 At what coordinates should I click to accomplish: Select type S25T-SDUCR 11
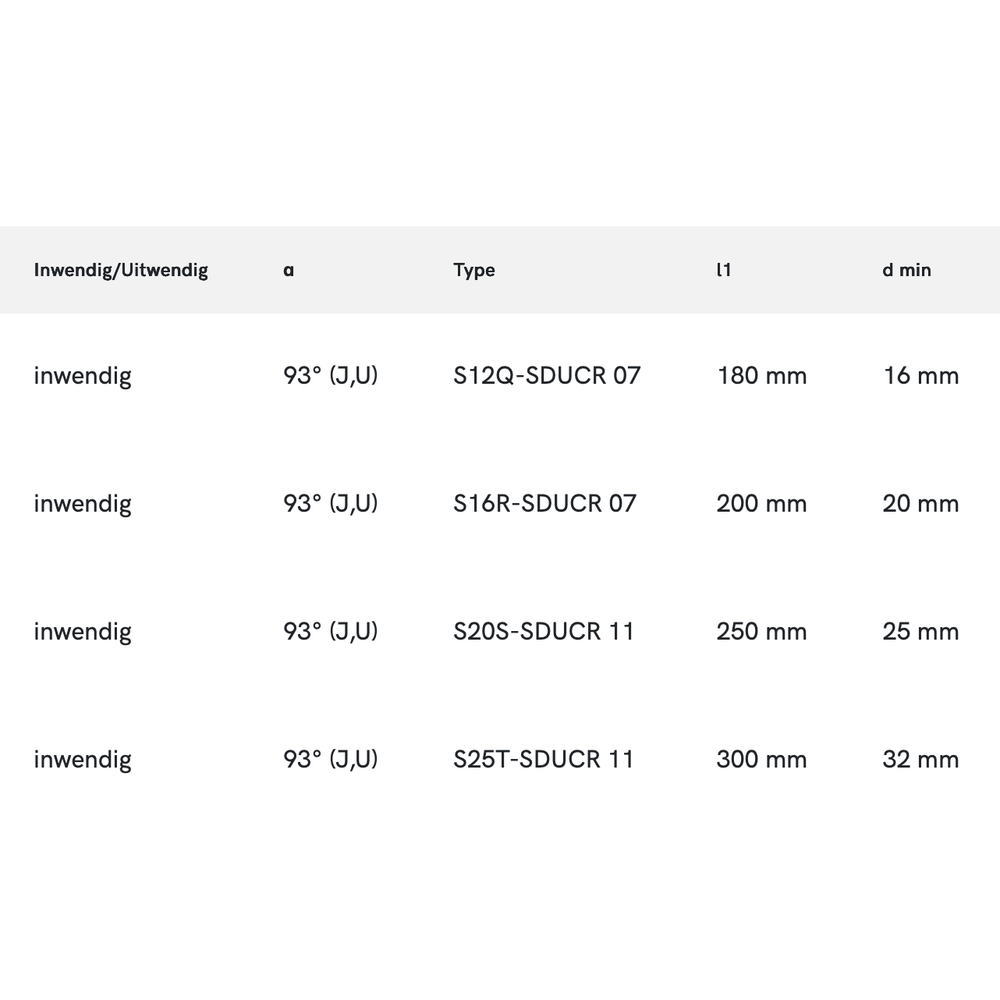tap(543, 759)
